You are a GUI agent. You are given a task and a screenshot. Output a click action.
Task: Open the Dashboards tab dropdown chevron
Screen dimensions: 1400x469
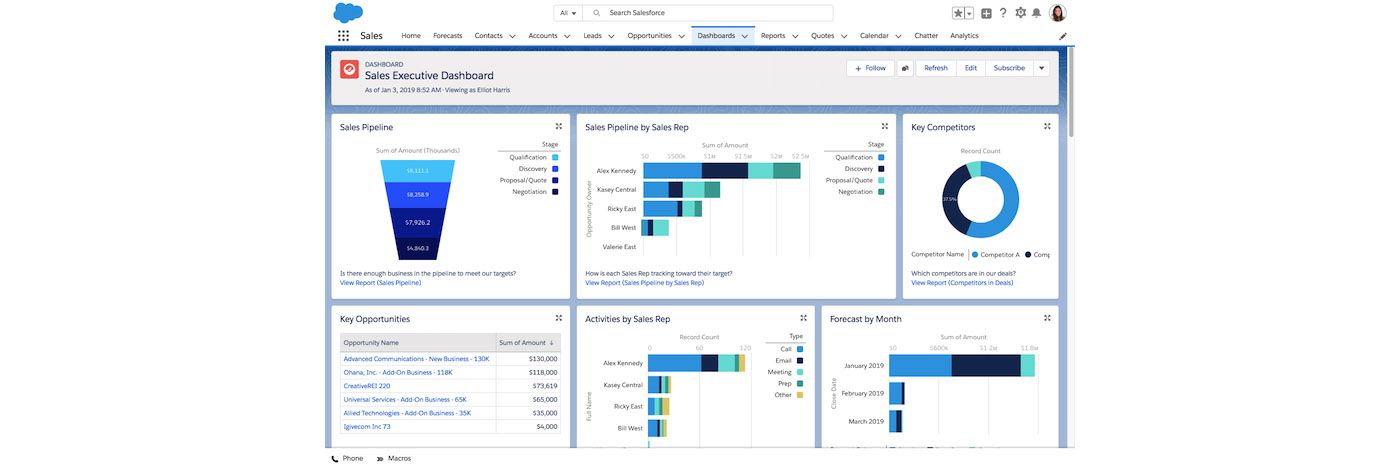point(745,36)
